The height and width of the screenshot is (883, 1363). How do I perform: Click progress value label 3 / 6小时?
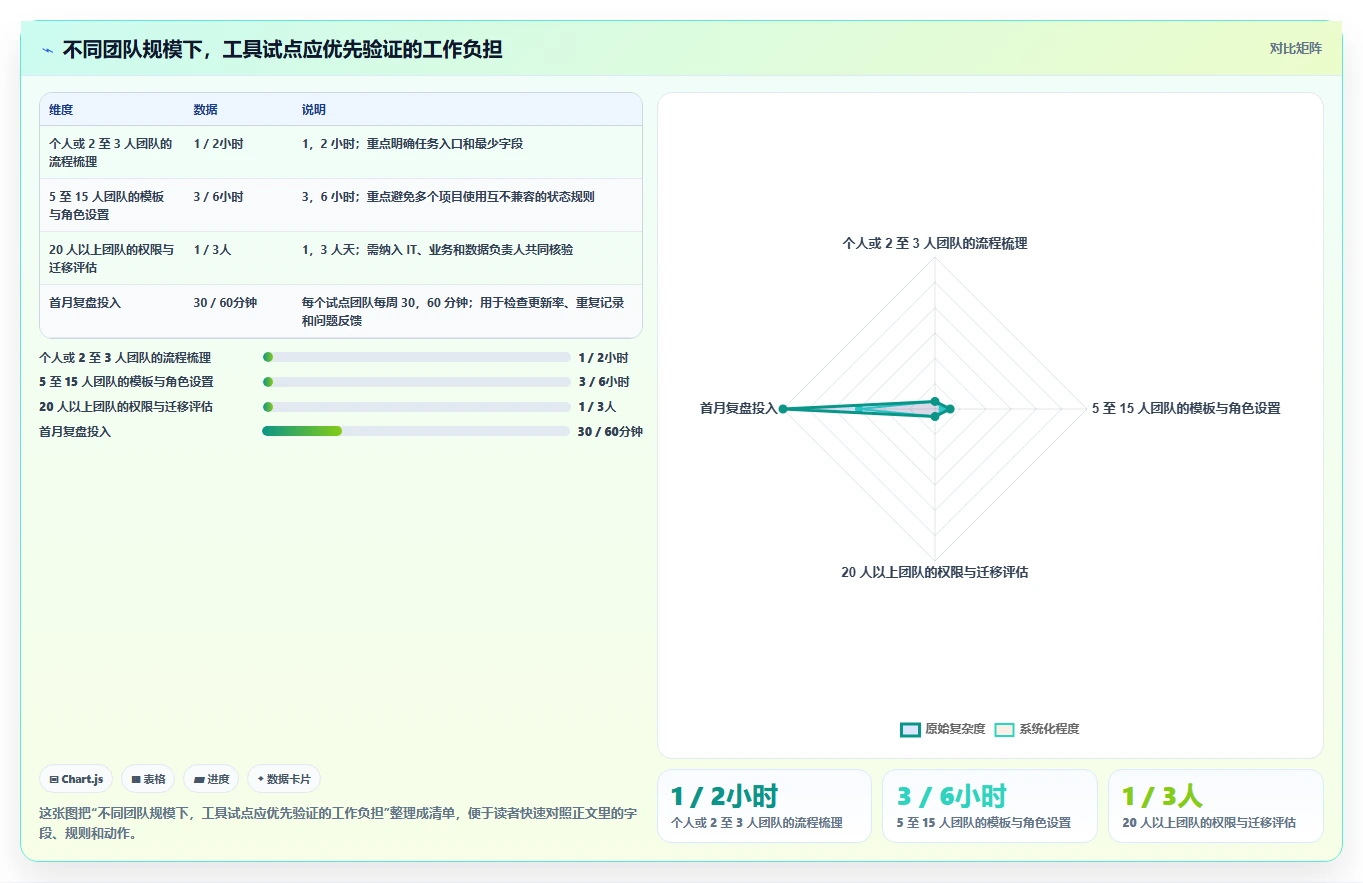point(604,382)
